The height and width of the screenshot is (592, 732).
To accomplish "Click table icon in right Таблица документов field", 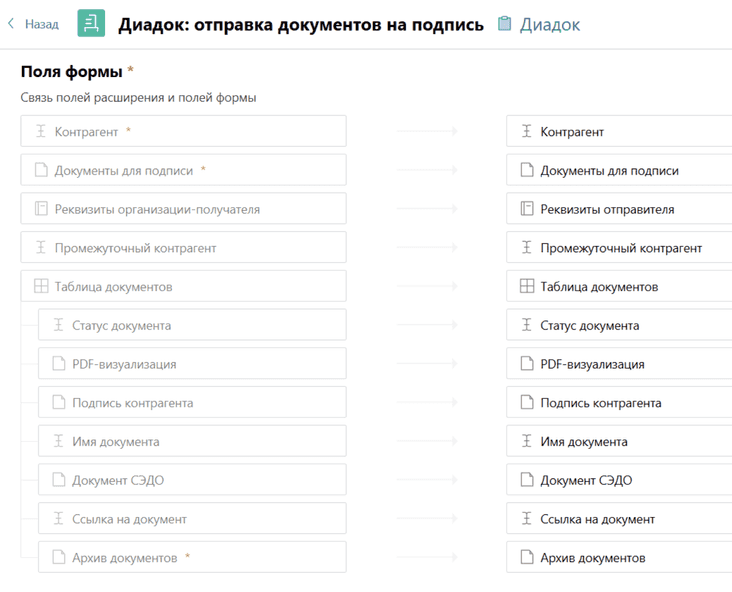I will pyautogui.click(x=527, y=287).
